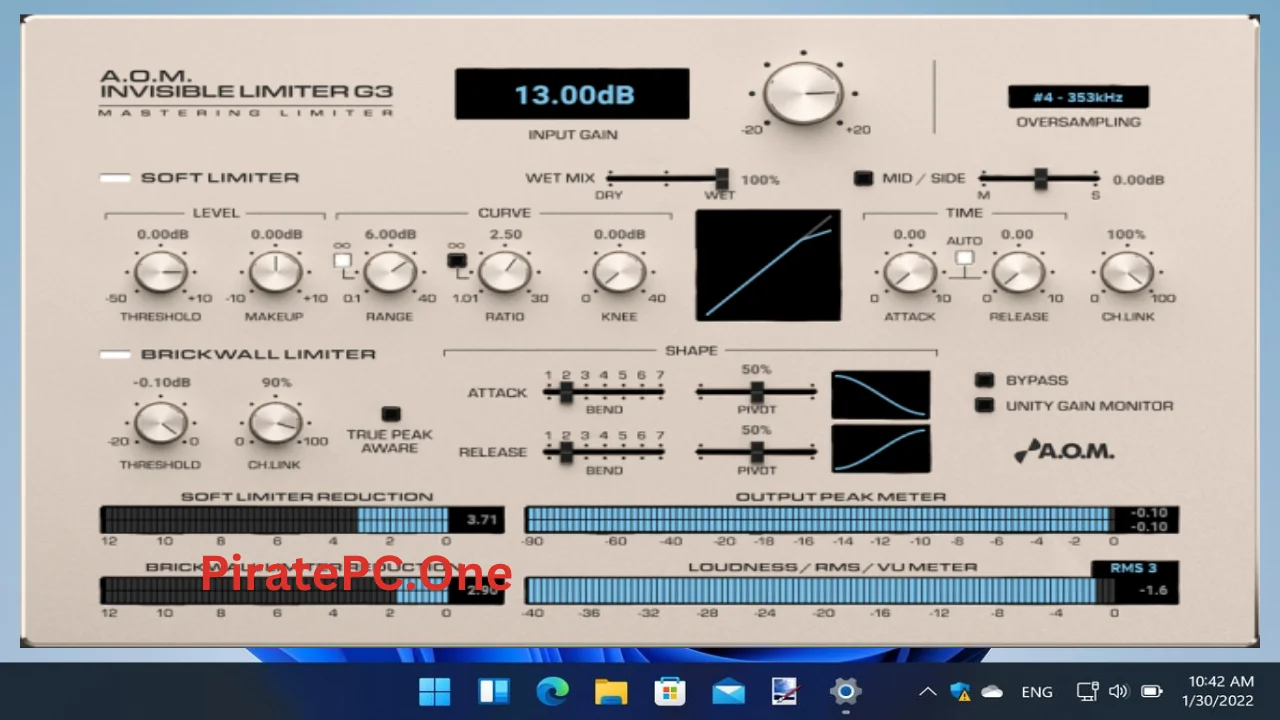Screen dimensions: 1280x720
Task: Open the Oversampling #4 - 353kHz selector
Action: (1078, 97)
